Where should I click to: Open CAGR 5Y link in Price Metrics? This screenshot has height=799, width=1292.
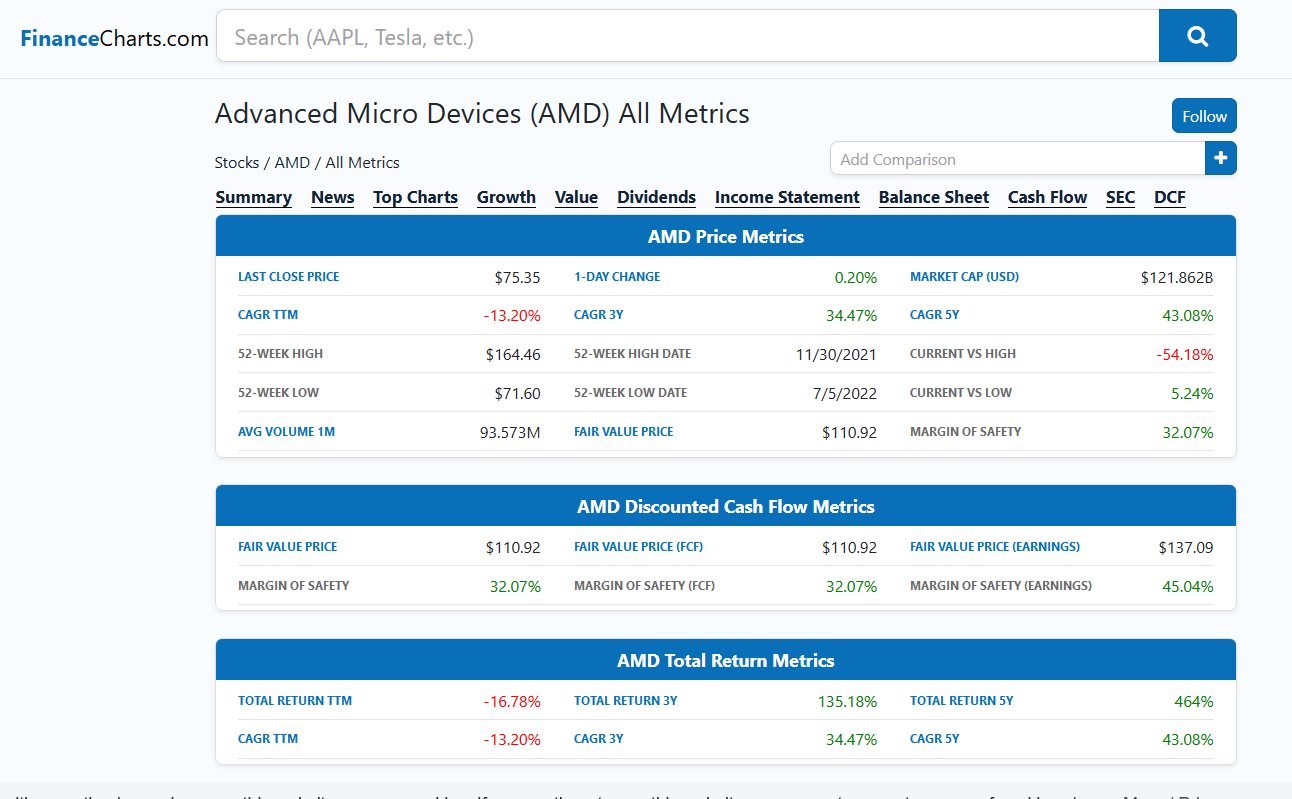[935, 315]
